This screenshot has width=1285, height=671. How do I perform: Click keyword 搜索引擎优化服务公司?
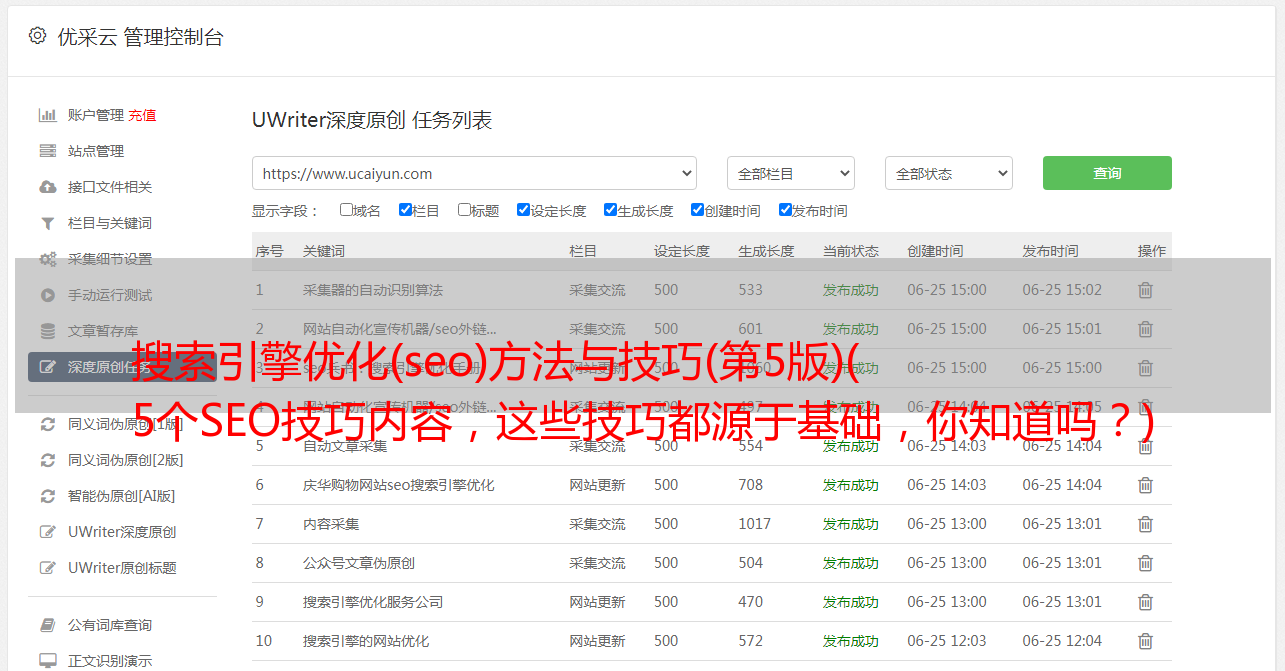point(373,602)
